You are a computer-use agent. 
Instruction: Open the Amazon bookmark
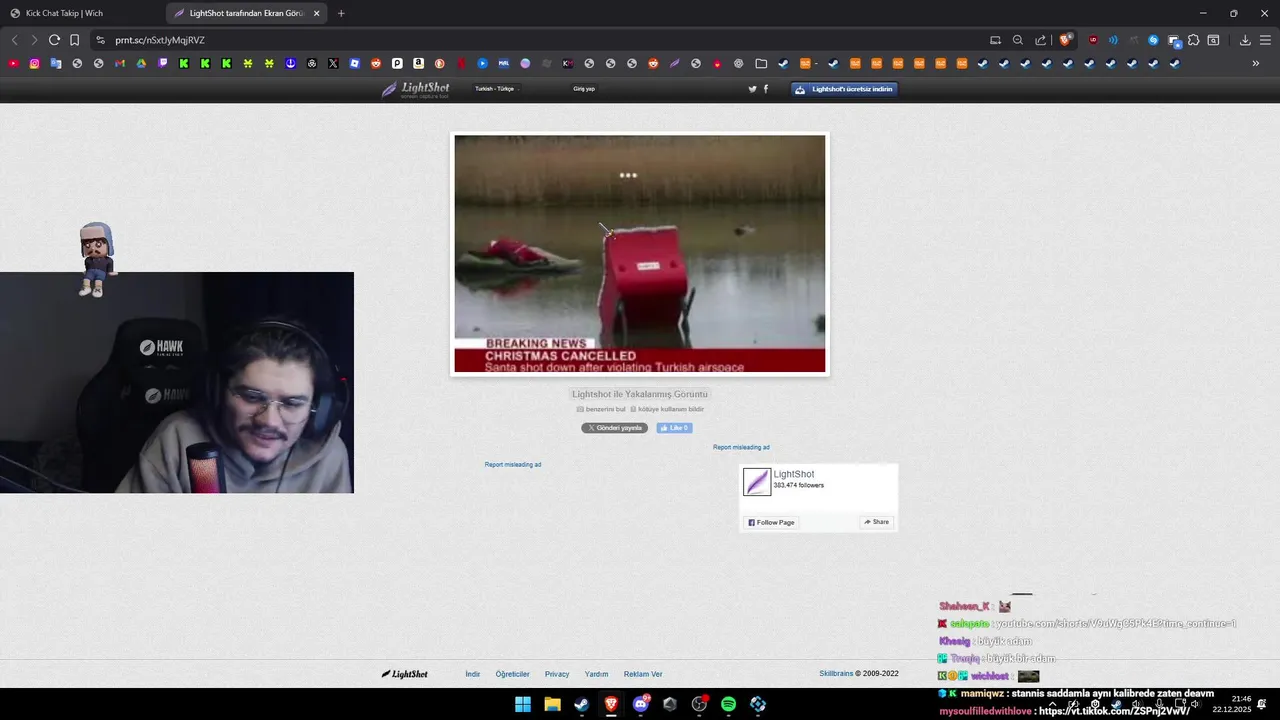click(418, 63)
